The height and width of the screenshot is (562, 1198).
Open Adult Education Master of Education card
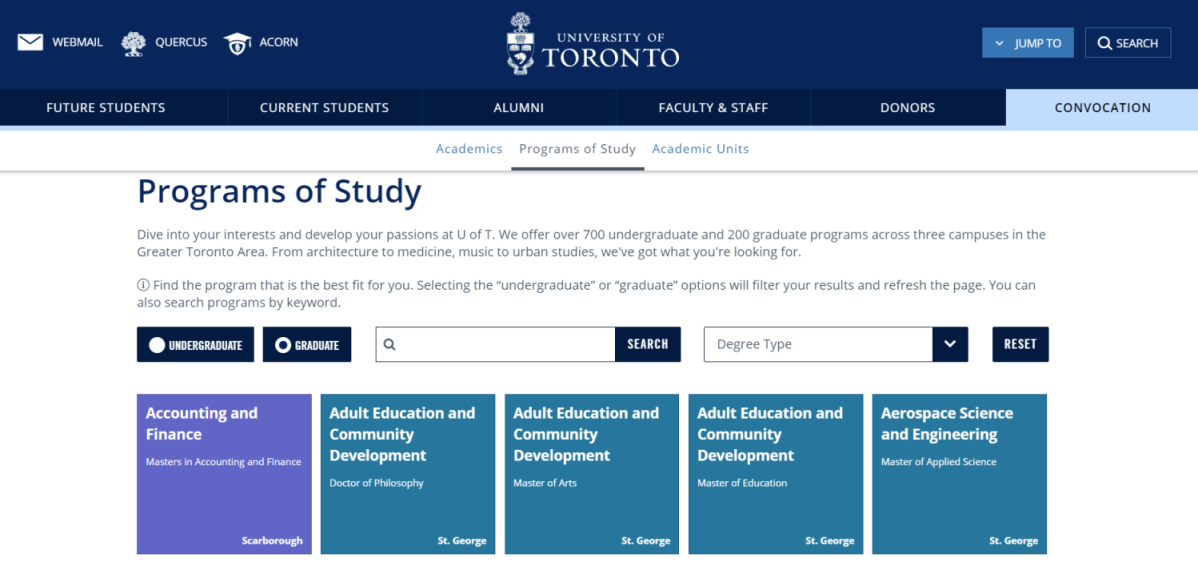click(x=776, y=474)
